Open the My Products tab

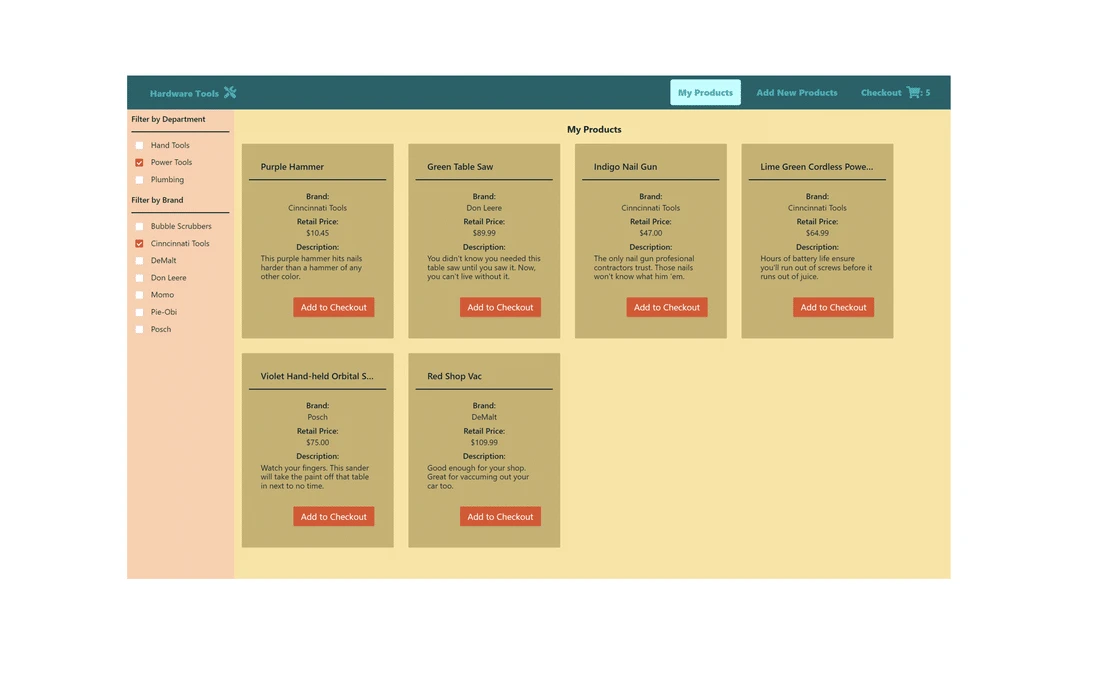click(705, 93)
